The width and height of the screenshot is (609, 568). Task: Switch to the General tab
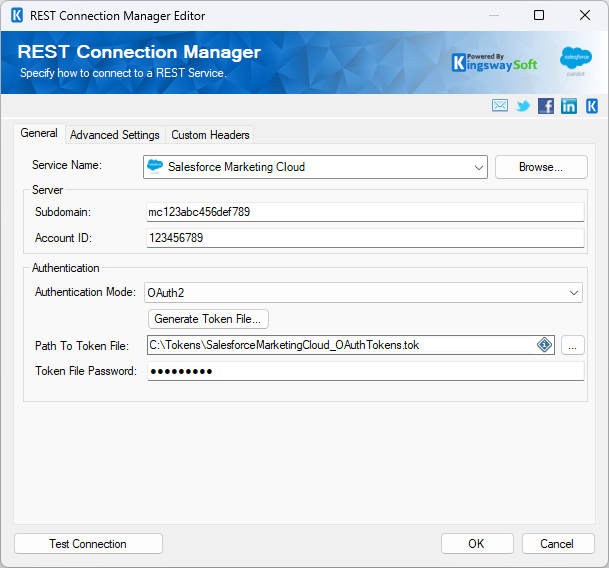pos(39,133)
